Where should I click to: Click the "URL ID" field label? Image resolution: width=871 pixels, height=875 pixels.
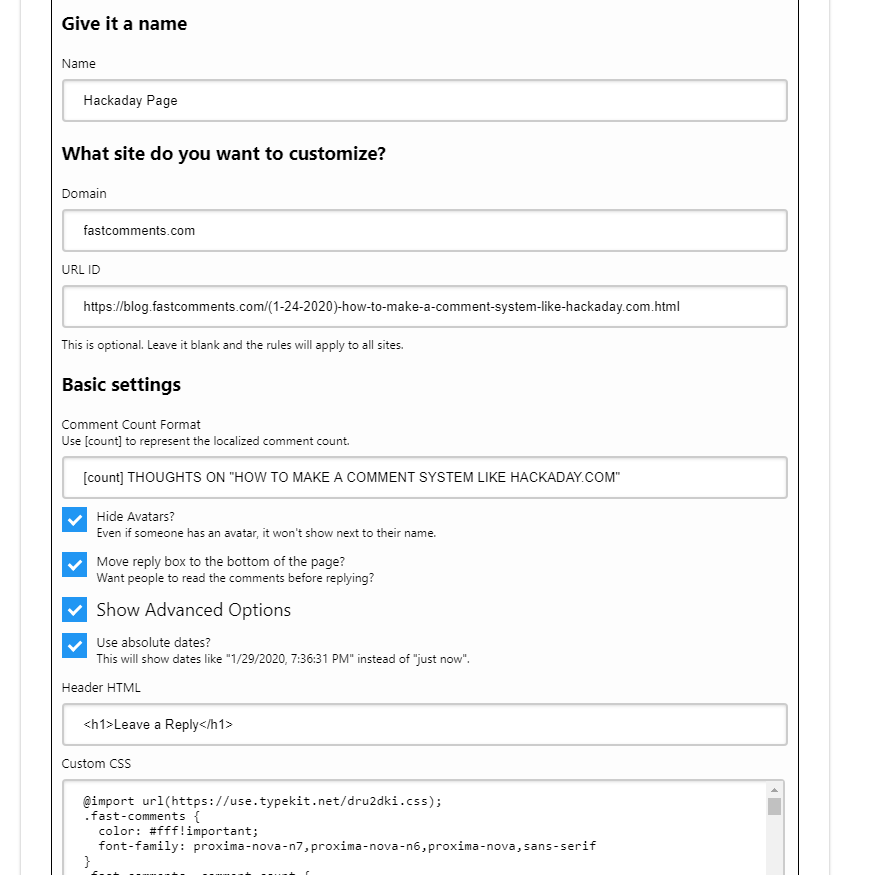81,270
